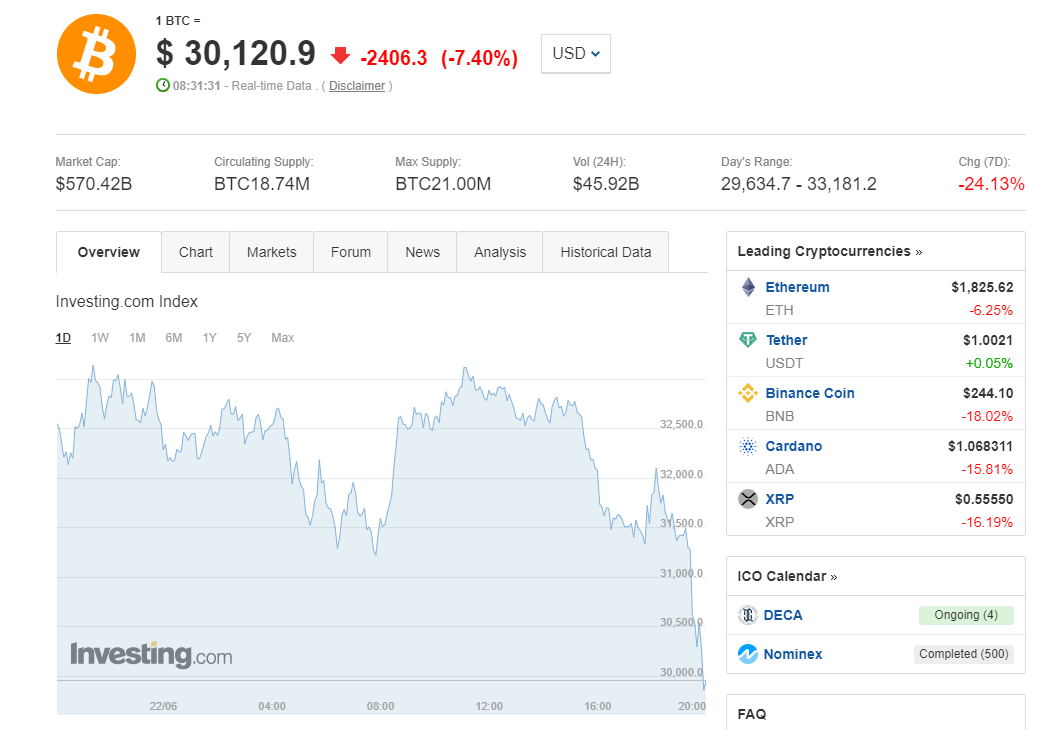Click the green Tether icon

pyautogui.click(x=748, y=340)
